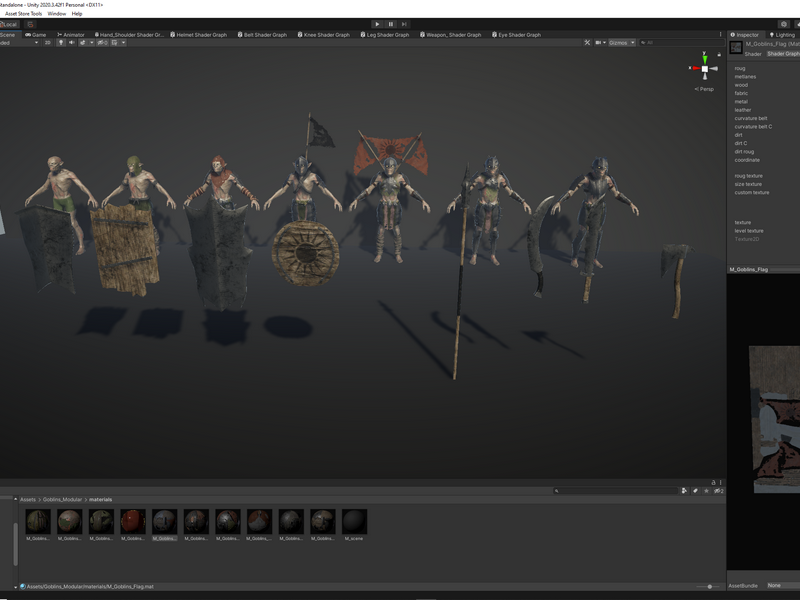Click the center cube of the orientation gizmo
Screen dimensions: 800x600
coord(705,68)
